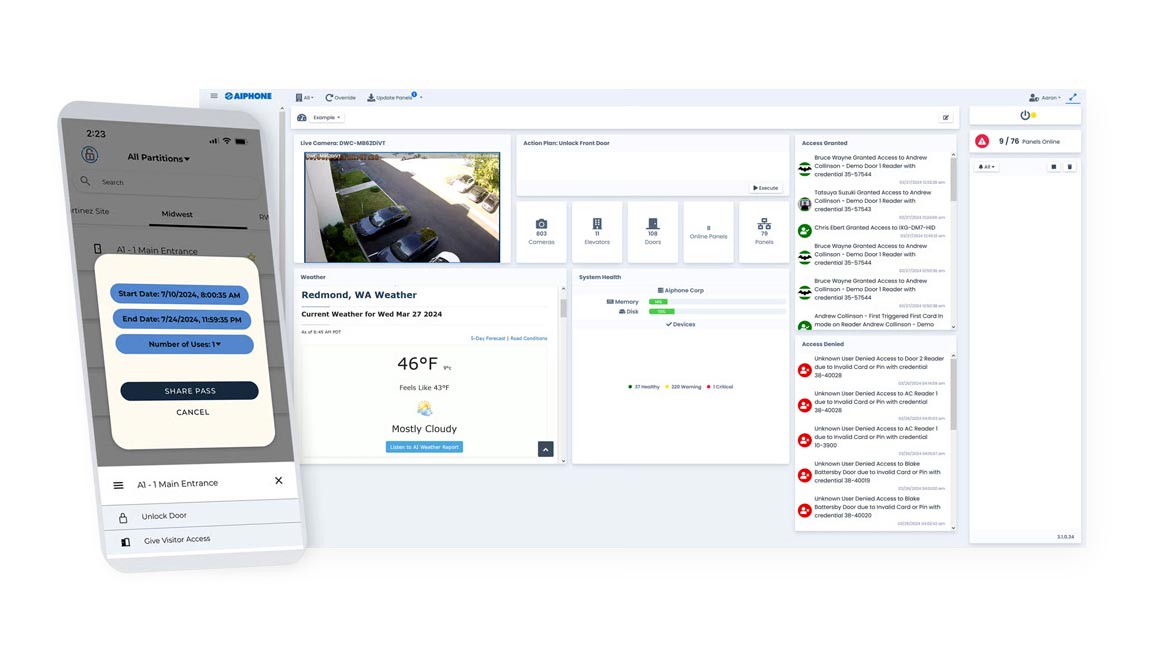Set the Start Date 7/10/2024 field
This screenshot has height=658, width=1170.
point(179,294)
